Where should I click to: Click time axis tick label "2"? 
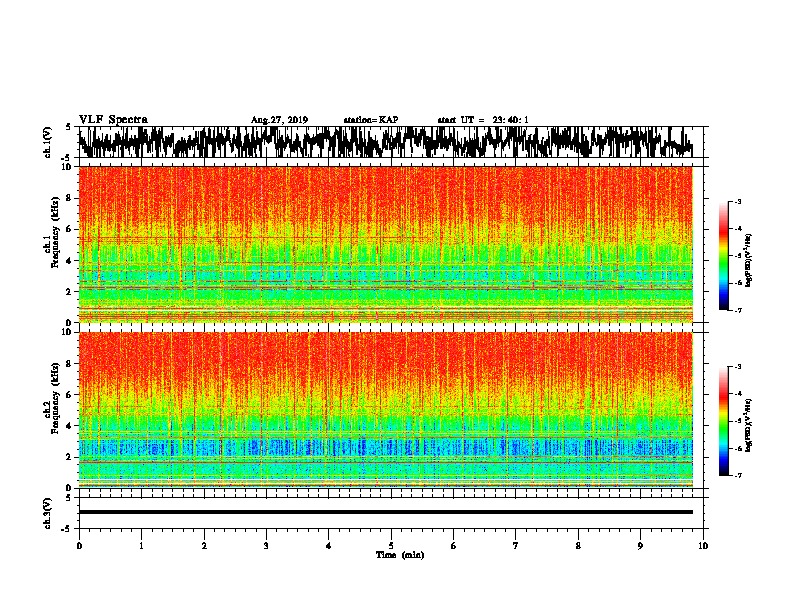(x=204, y=546)
